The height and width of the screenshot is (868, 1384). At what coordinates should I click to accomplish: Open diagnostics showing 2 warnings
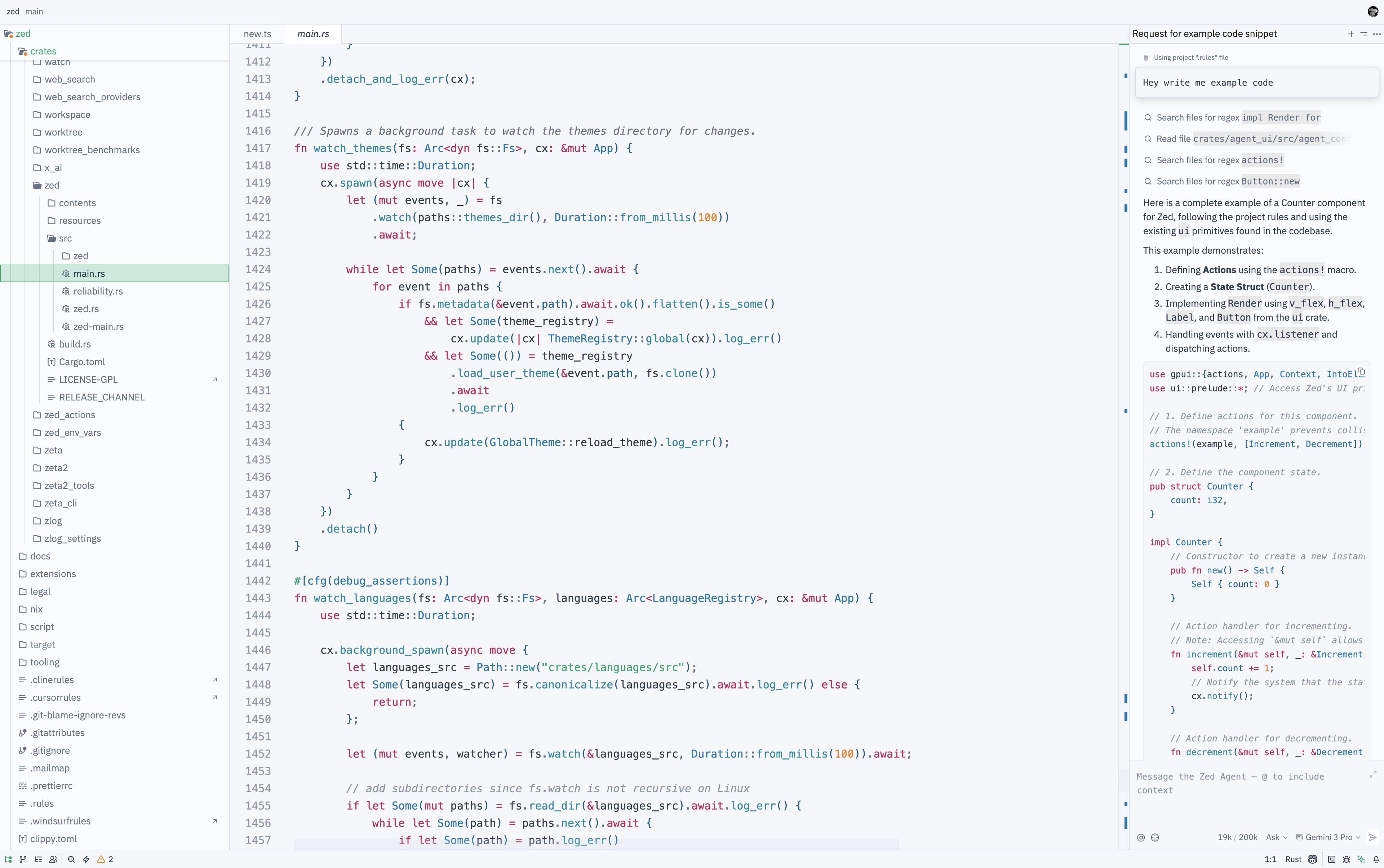(105, 859)
